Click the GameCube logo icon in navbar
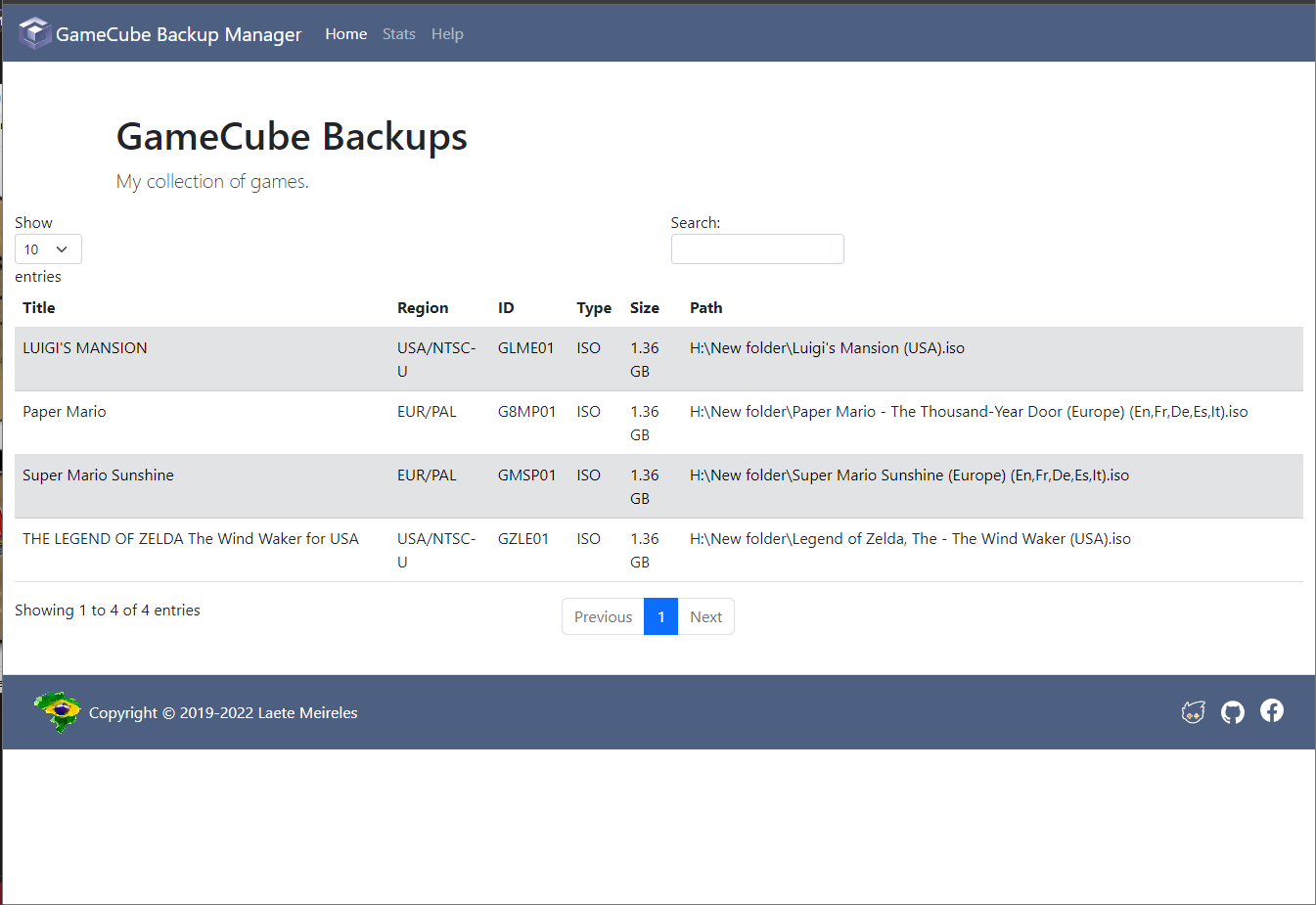This screenshot has width=1316, height=905. (x=35, y=33)
